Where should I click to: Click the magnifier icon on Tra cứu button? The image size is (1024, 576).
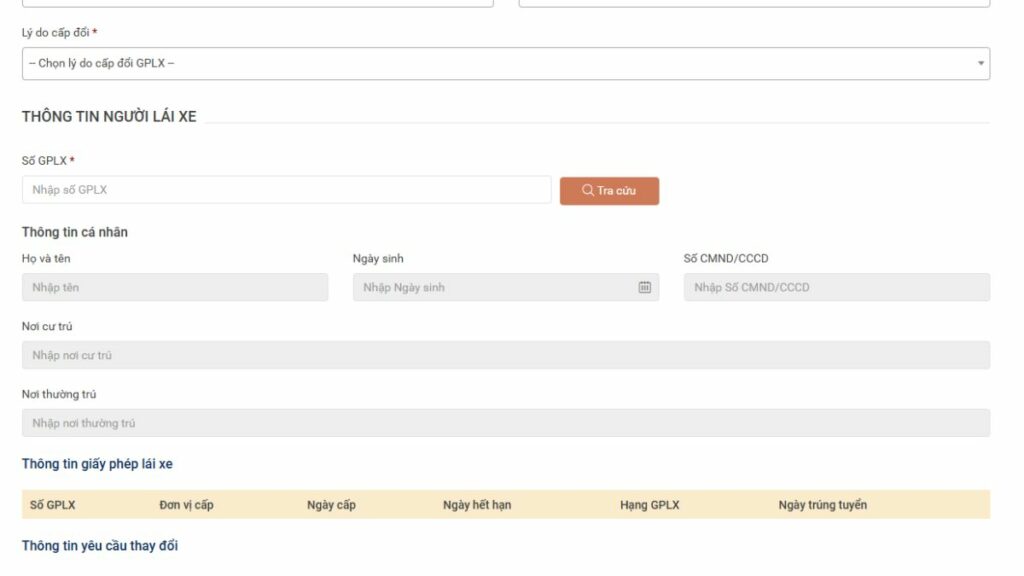tap(588, 190)
